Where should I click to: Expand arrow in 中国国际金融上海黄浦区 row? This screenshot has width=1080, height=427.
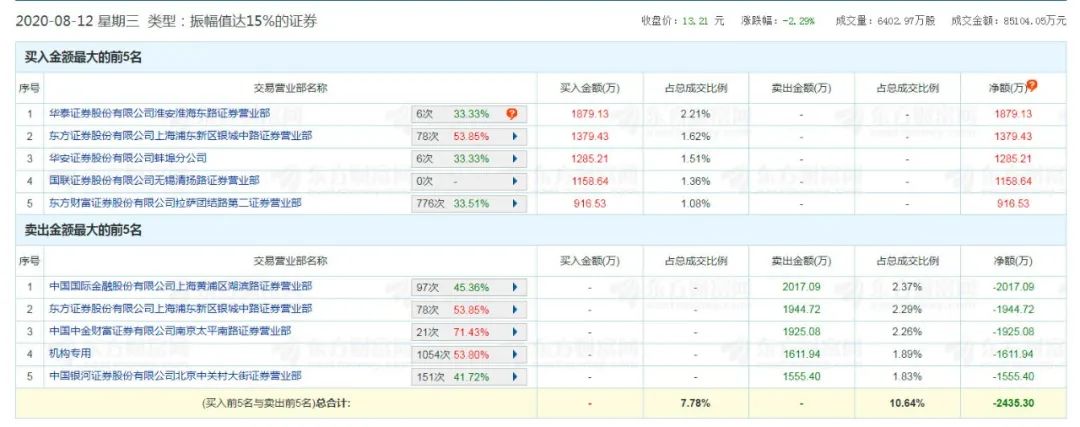515,286
